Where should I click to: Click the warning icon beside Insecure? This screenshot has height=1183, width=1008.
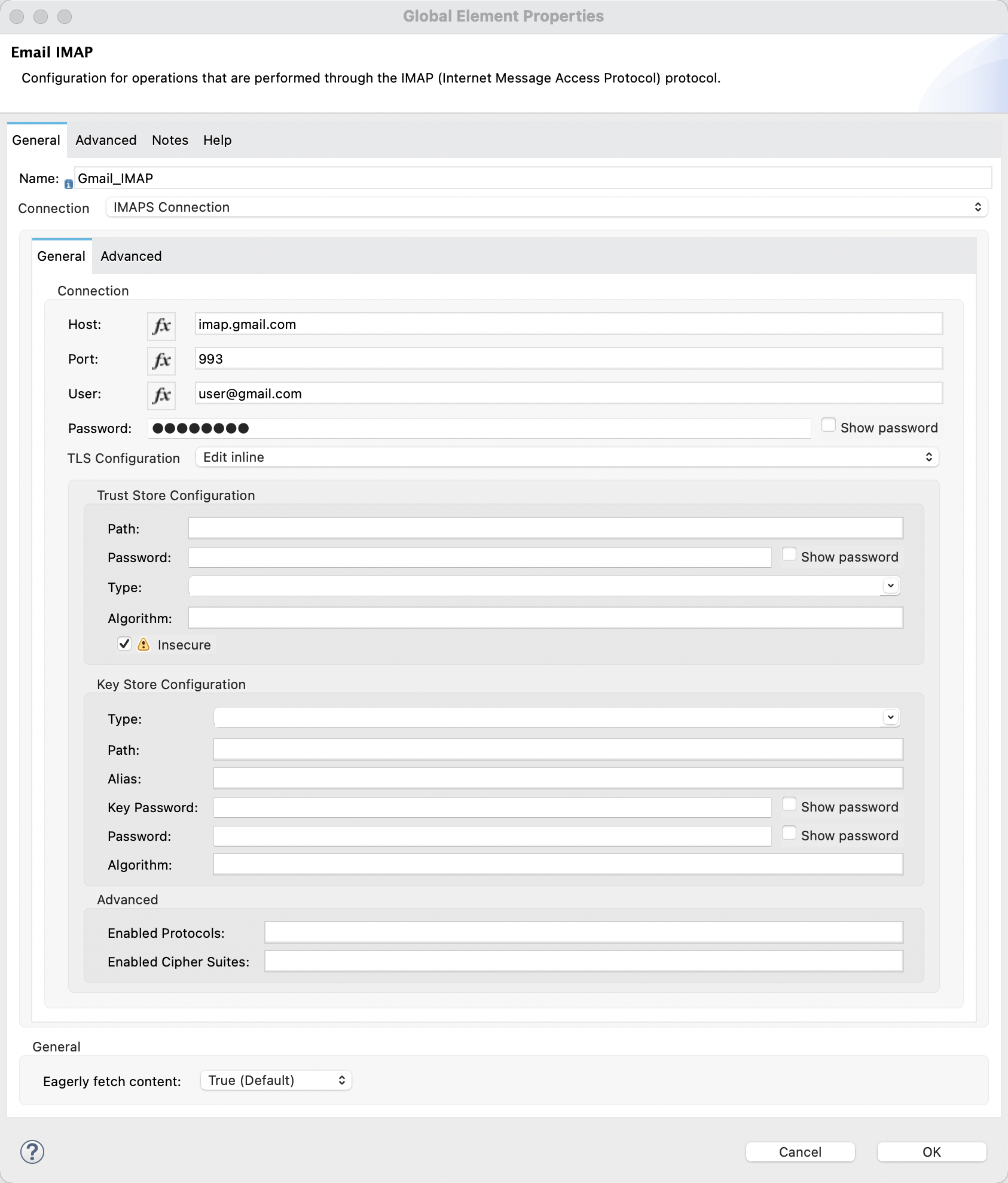click(x=143, y=644)
